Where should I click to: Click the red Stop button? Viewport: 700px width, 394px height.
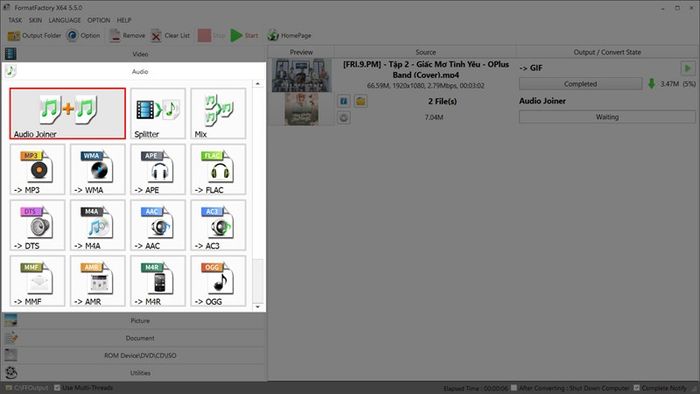(211, 35)
